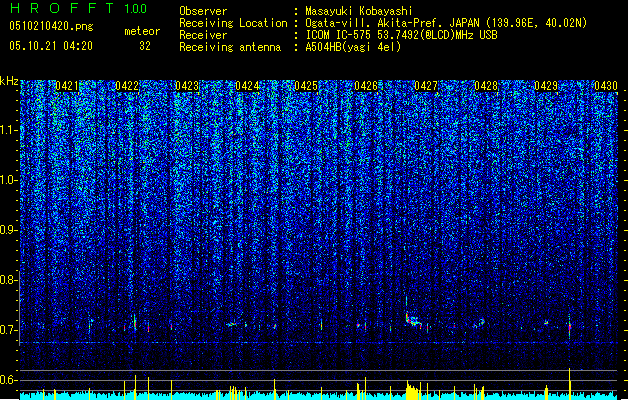Click the 0422 time marker
Viewport: 629px width, 400px height.
coord(127,86)
